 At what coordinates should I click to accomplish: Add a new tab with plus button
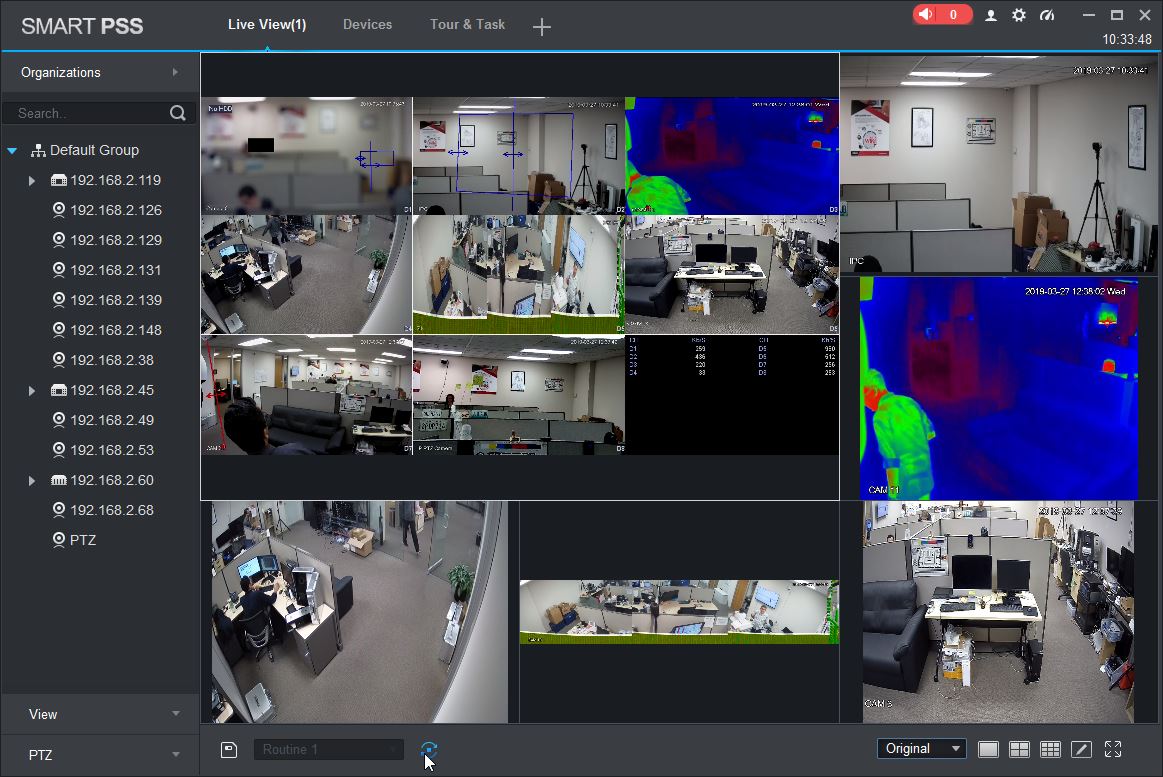pyautogui.click(x=541, y=27)
